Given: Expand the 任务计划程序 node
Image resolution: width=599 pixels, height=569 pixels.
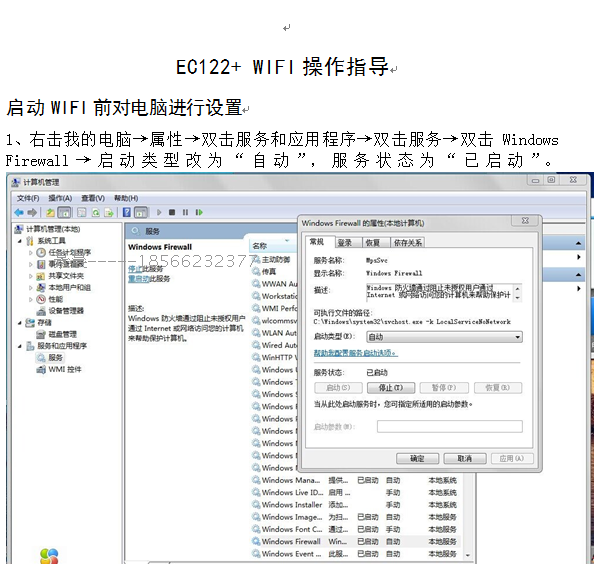Looking at the screenshot, I should tap(31, 253).
